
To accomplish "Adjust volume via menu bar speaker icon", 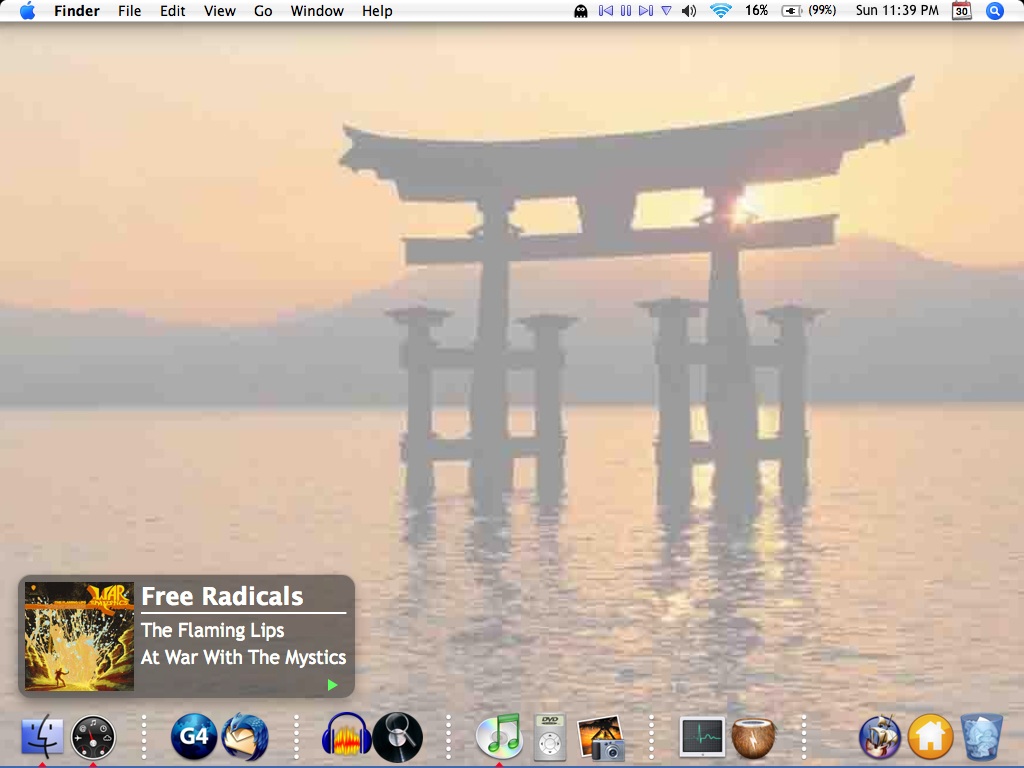I will click(x=689, y=11).
